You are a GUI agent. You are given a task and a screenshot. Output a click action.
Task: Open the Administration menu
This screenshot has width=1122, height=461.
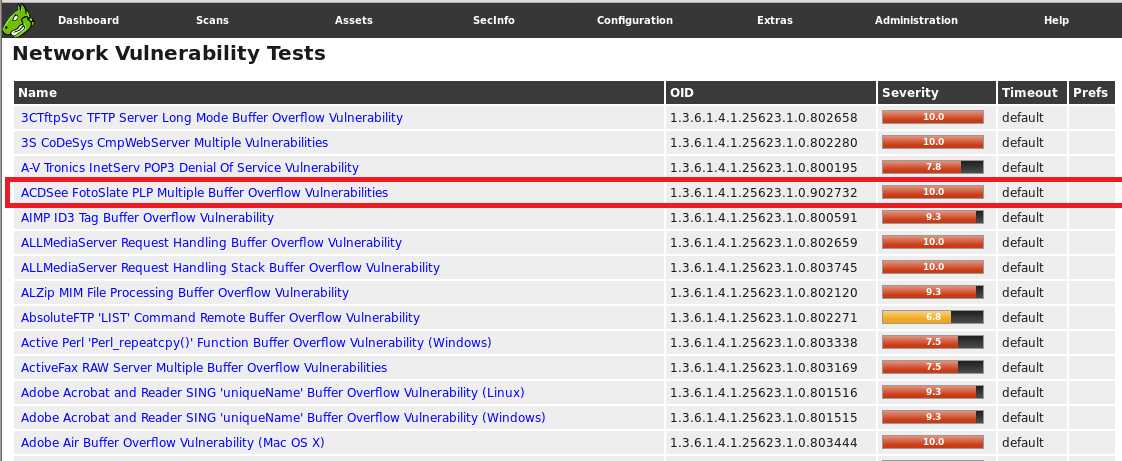tap(916, 20)
